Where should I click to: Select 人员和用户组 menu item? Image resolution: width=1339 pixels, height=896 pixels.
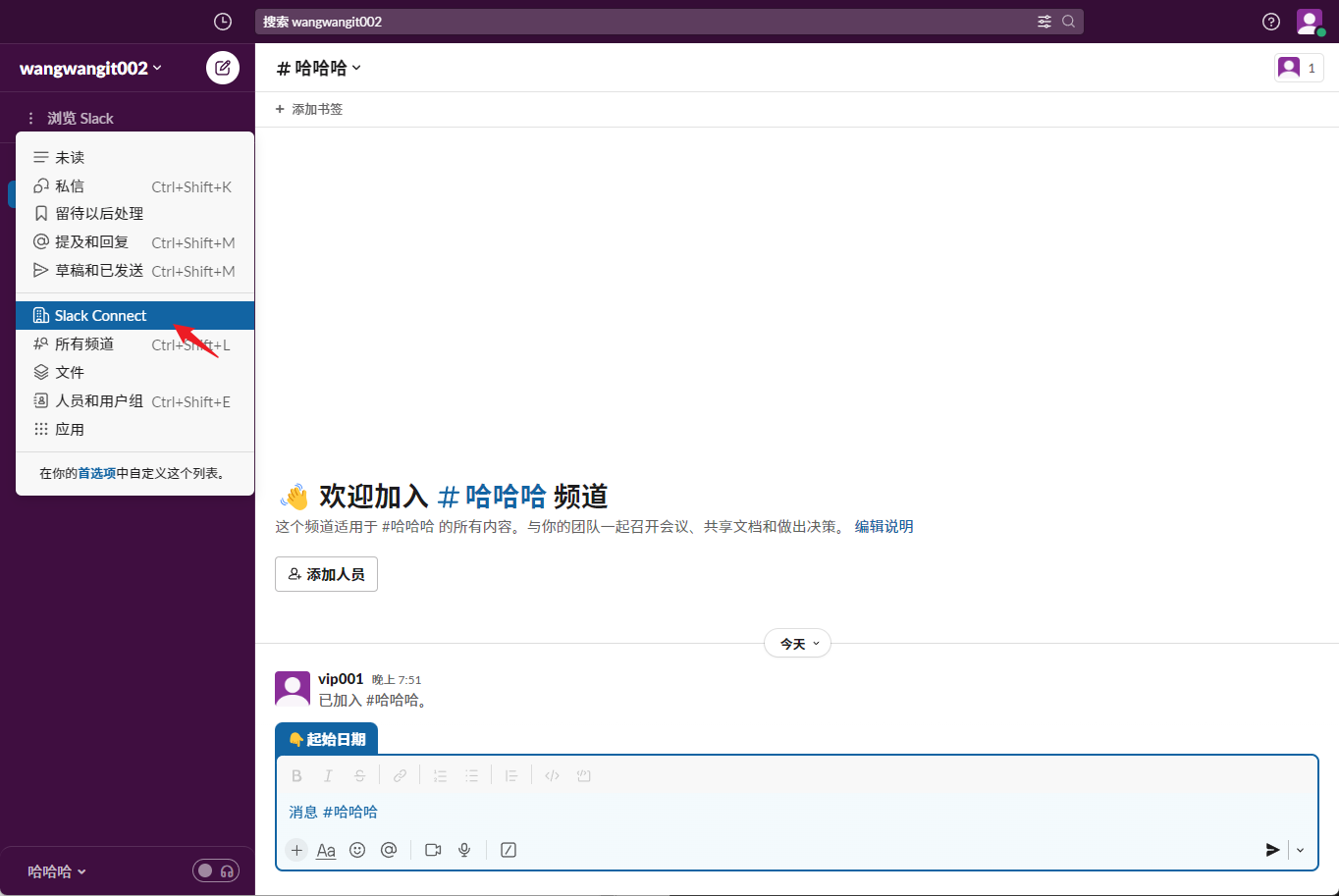pyautogui.click(x=135, y=400)
